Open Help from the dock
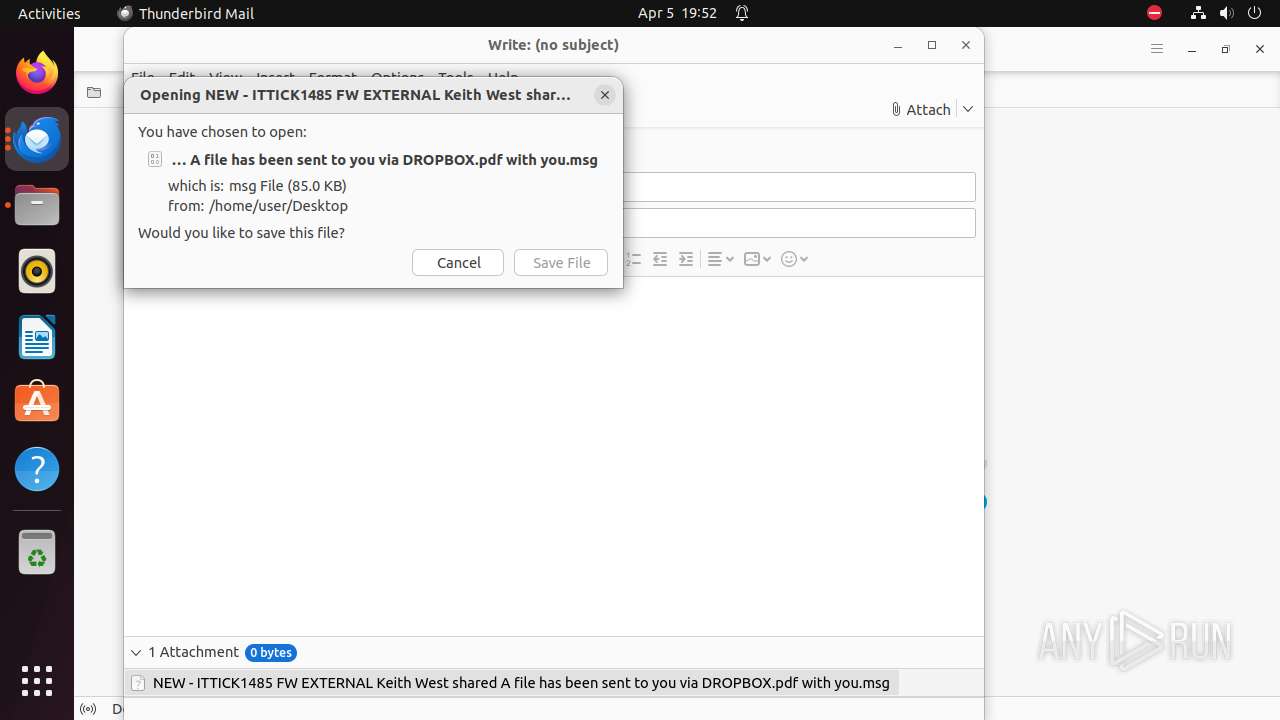Viewport: 1280px width, 720px height. tap(37, 469)
